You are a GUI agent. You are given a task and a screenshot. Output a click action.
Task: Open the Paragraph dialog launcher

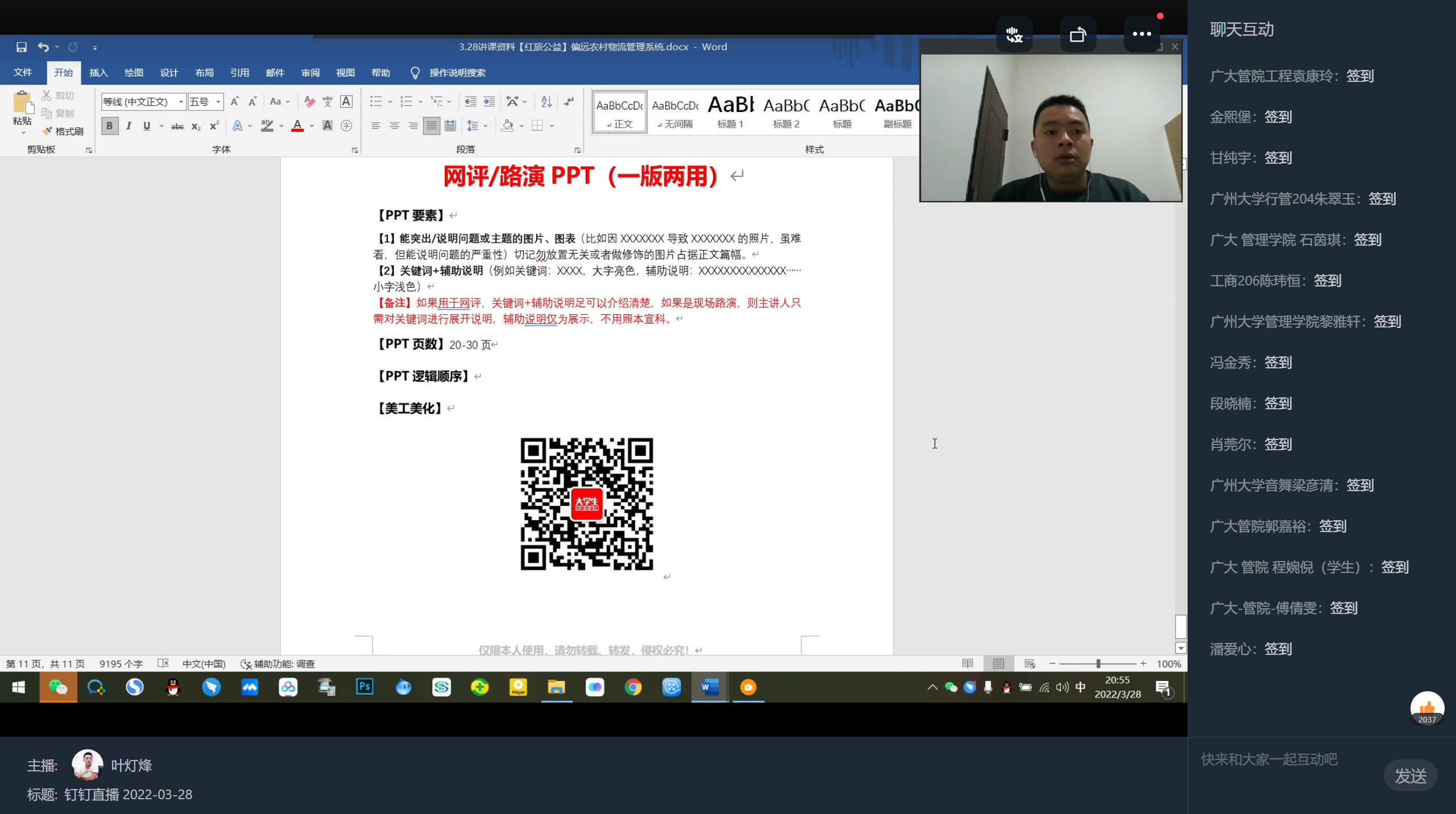577,150
